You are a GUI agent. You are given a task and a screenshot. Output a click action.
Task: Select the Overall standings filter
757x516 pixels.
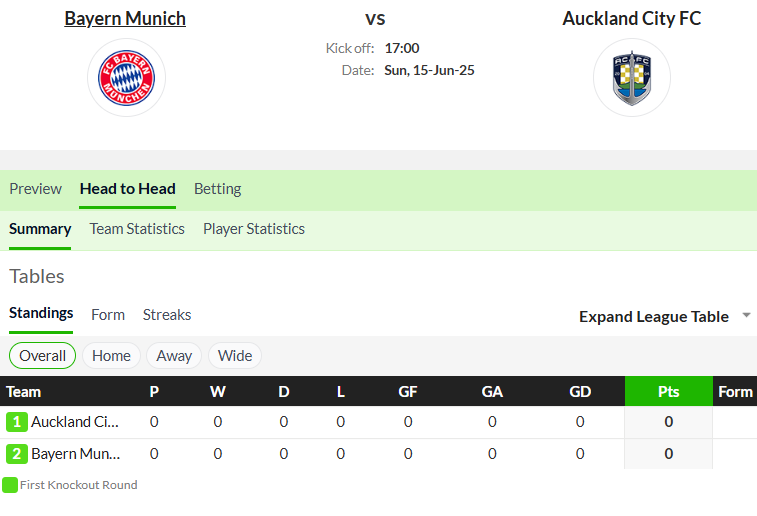pyautogui.click(x=42, y=356)
